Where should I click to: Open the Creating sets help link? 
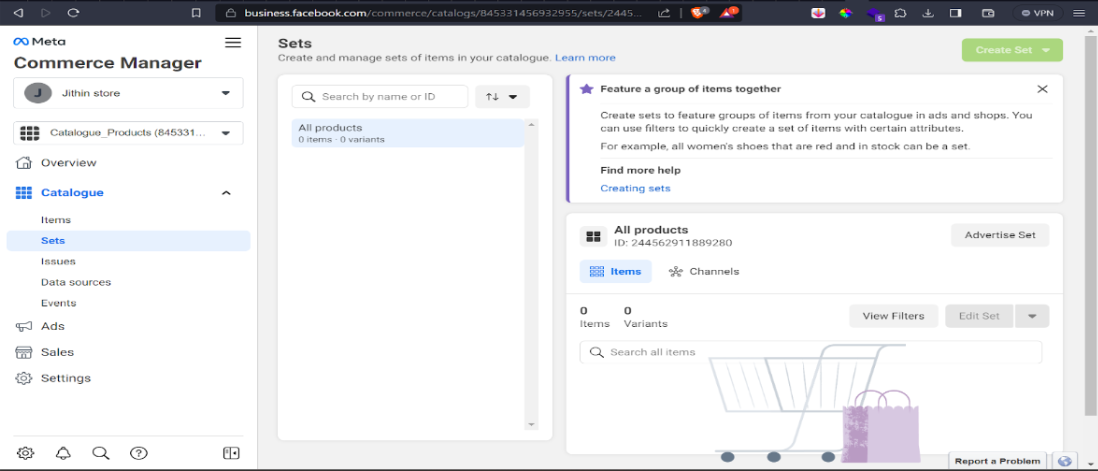pyautogui.click(x=635, y=188)
